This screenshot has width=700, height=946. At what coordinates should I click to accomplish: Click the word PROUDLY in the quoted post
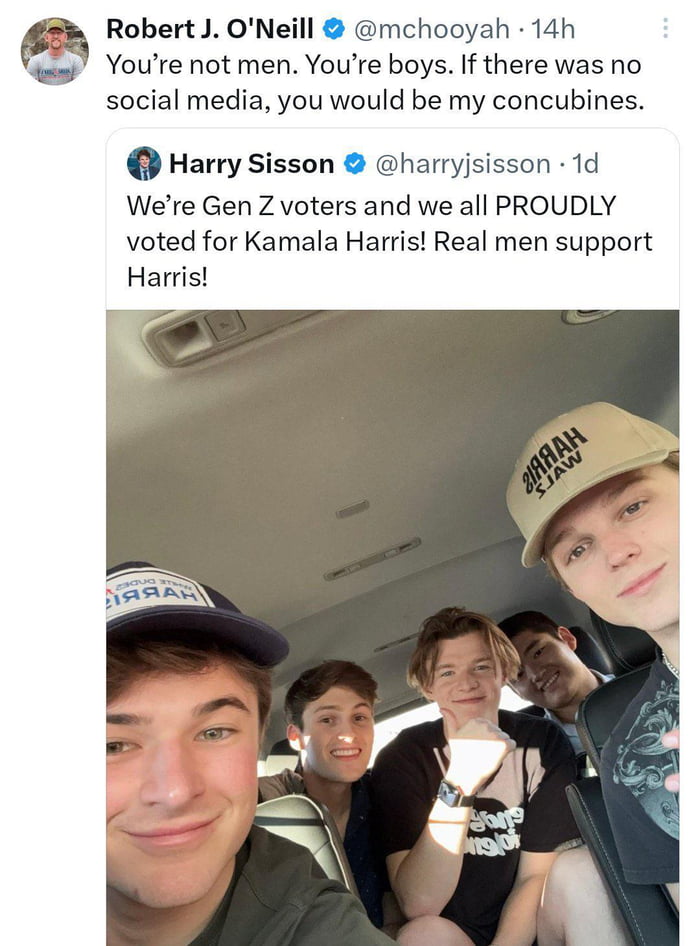pos(555,206)
